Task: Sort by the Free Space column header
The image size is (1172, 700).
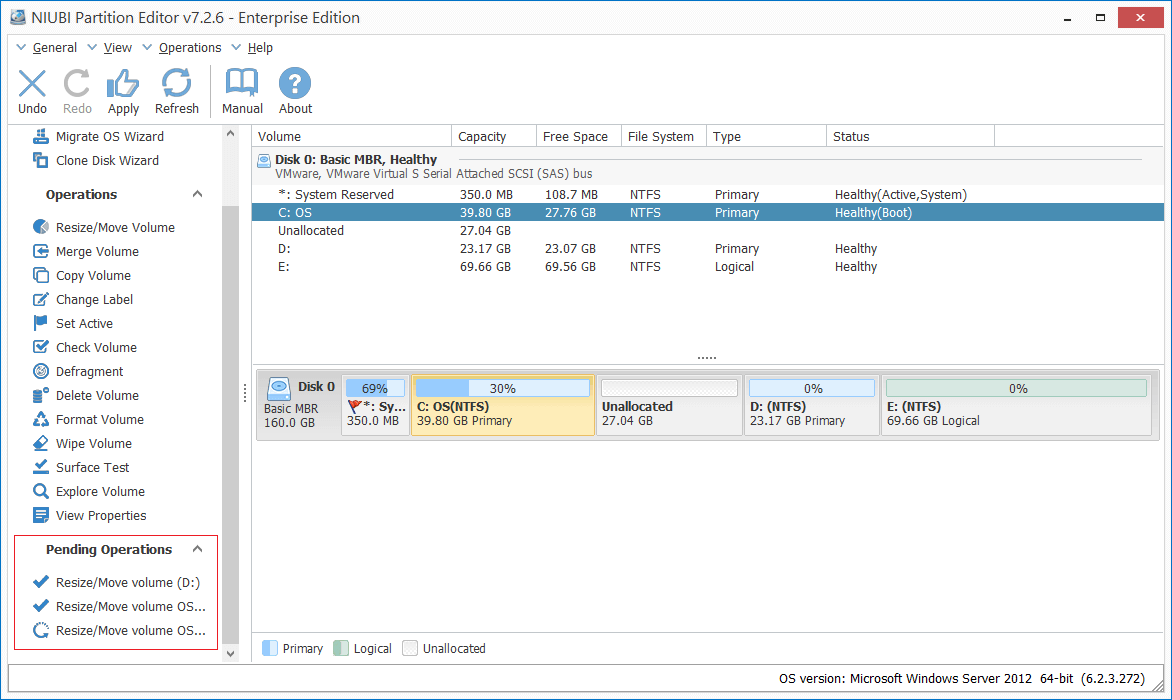Action: [579, 137]
